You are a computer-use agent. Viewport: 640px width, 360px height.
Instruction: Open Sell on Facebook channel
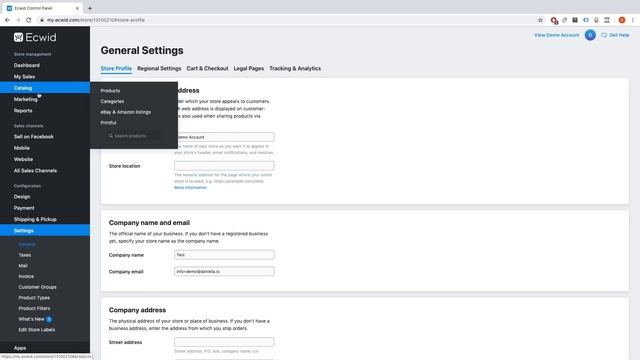pos(33,137)
